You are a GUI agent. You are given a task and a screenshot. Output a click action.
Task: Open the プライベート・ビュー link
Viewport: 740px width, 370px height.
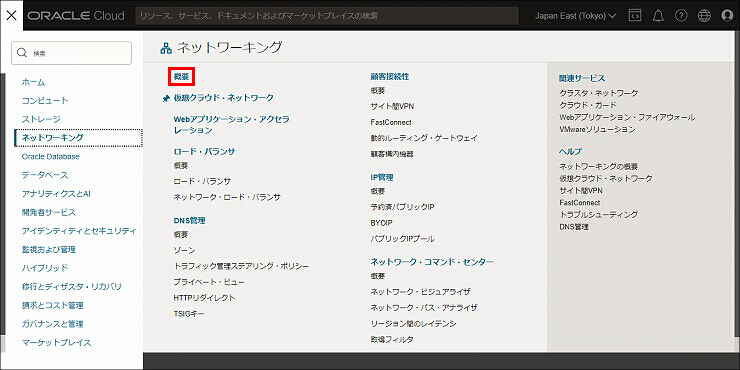209,282
